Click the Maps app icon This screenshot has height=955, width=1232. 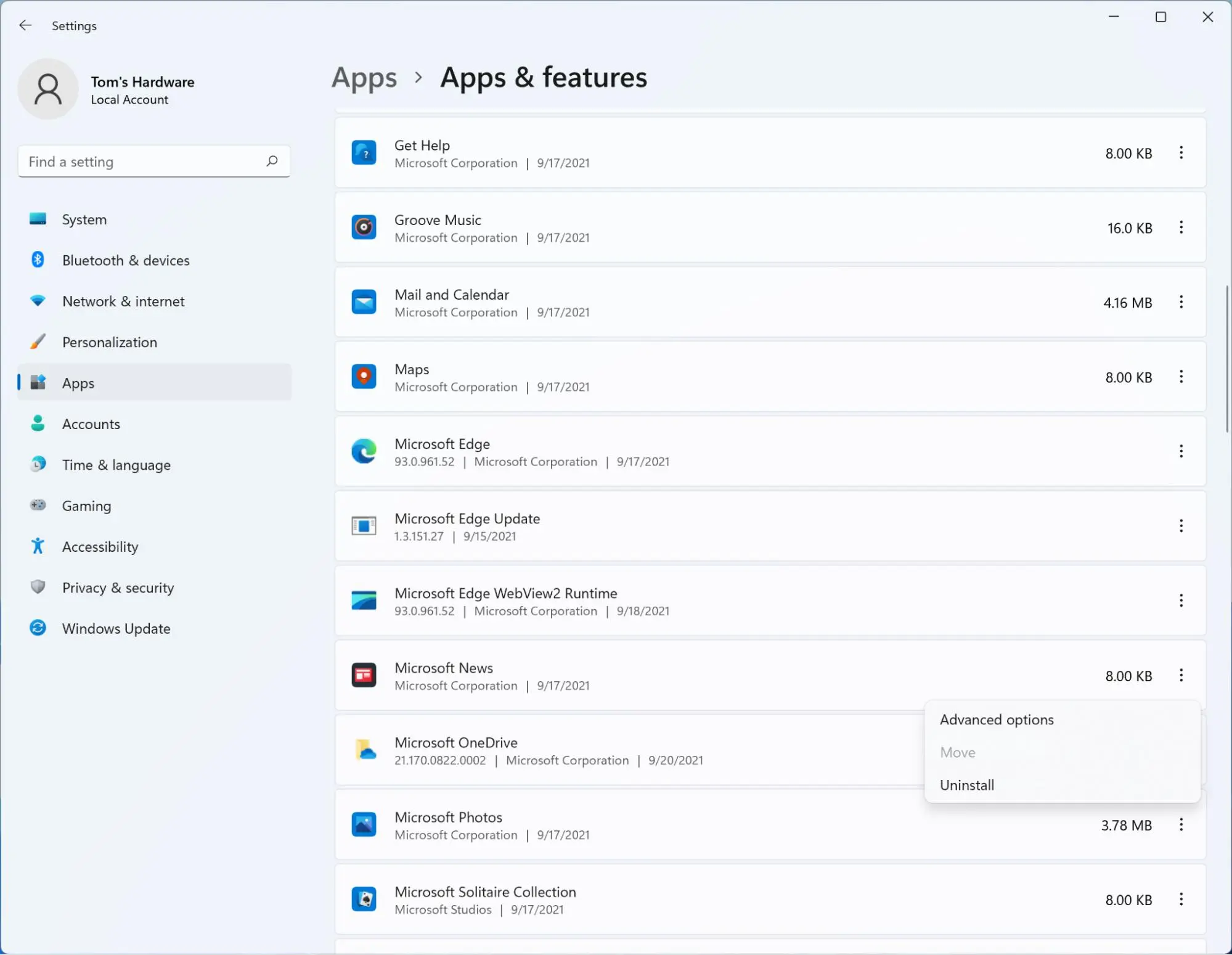click(x=364, y=377)
